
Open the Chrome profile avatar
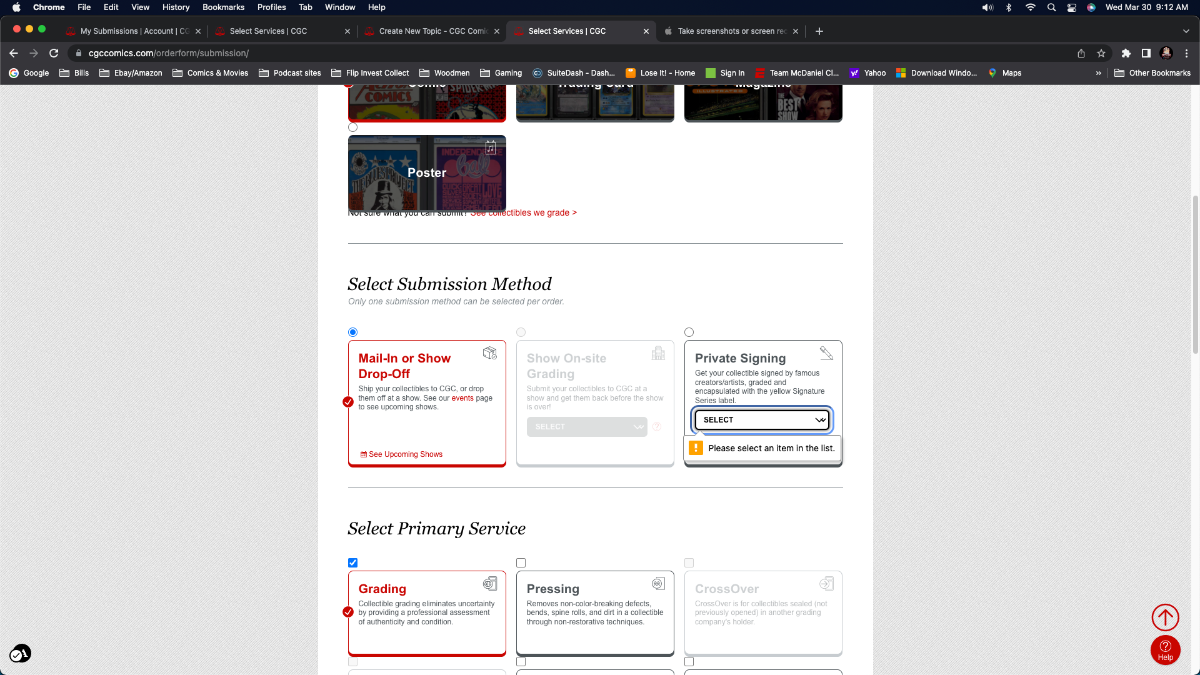click(1166, 53)
